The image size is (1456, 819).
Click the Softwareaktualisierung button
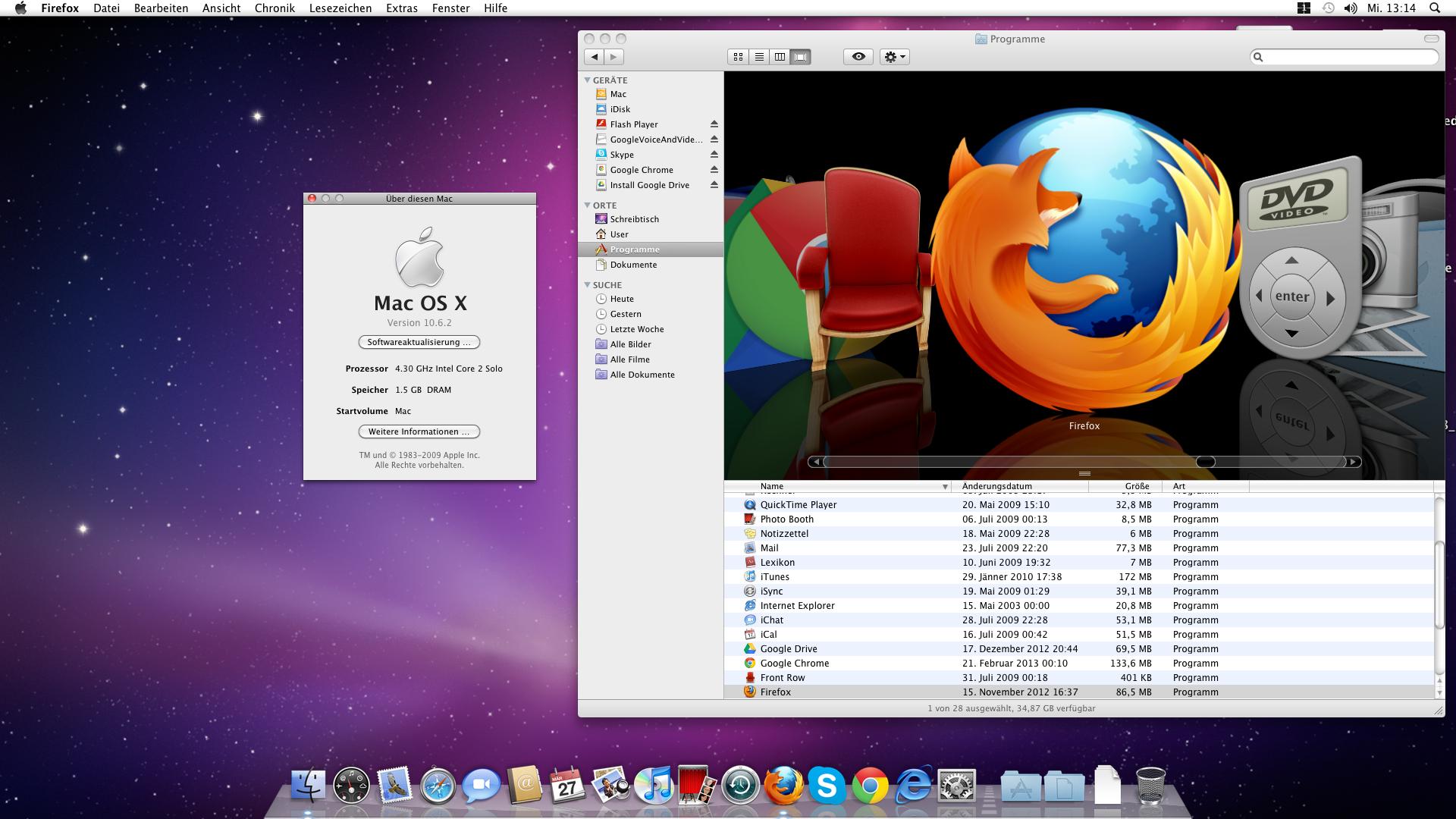(x=419, y=342)
